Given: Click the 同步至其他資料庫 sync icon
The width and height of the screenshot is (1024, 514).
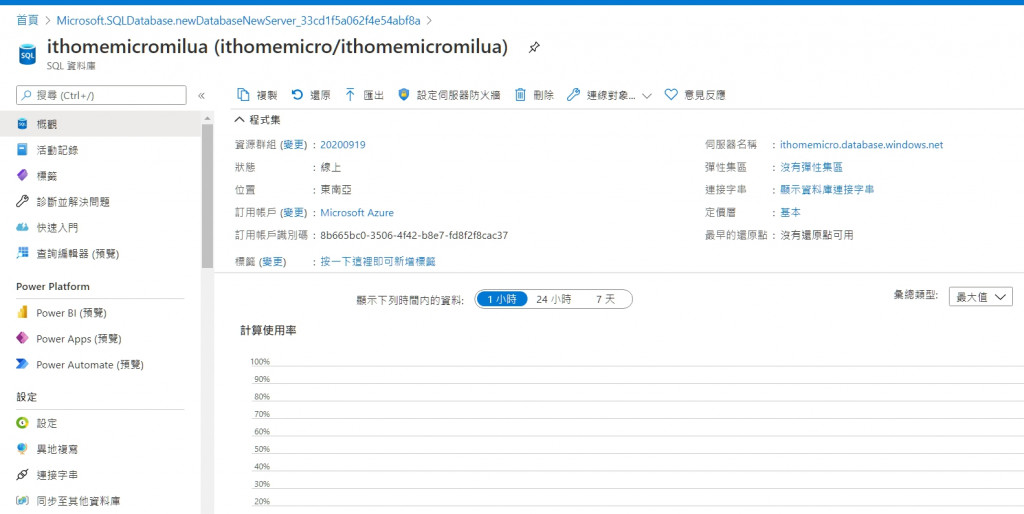Looking at the screenshot, I should click(22, 501).
